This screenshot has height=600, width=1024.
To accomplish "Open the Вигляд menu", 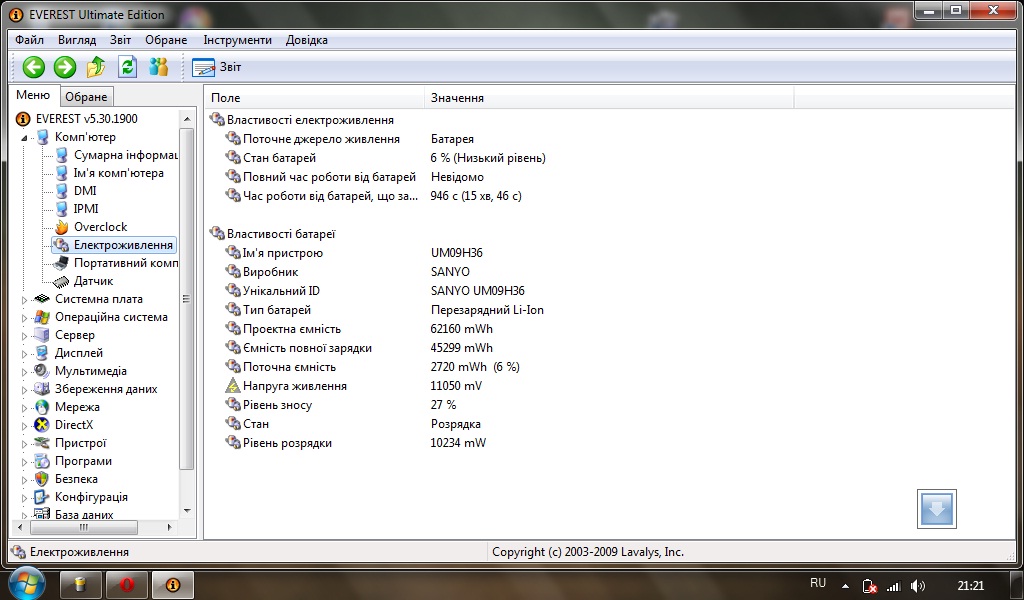I will (x=77, y=40).
